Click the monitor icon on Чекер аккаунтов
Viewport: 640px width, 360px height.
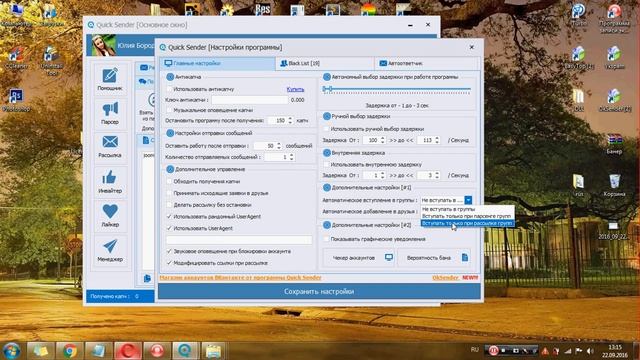pos(389,258)
